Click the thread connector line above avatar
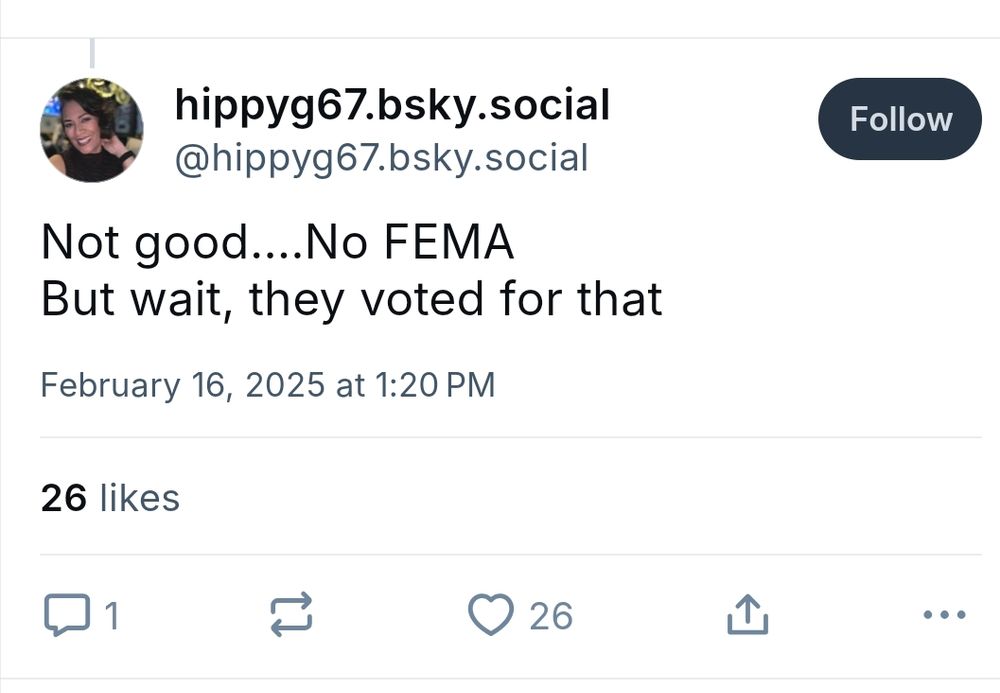This screenshot has height=693, width=1000. (x=92, y=53)
